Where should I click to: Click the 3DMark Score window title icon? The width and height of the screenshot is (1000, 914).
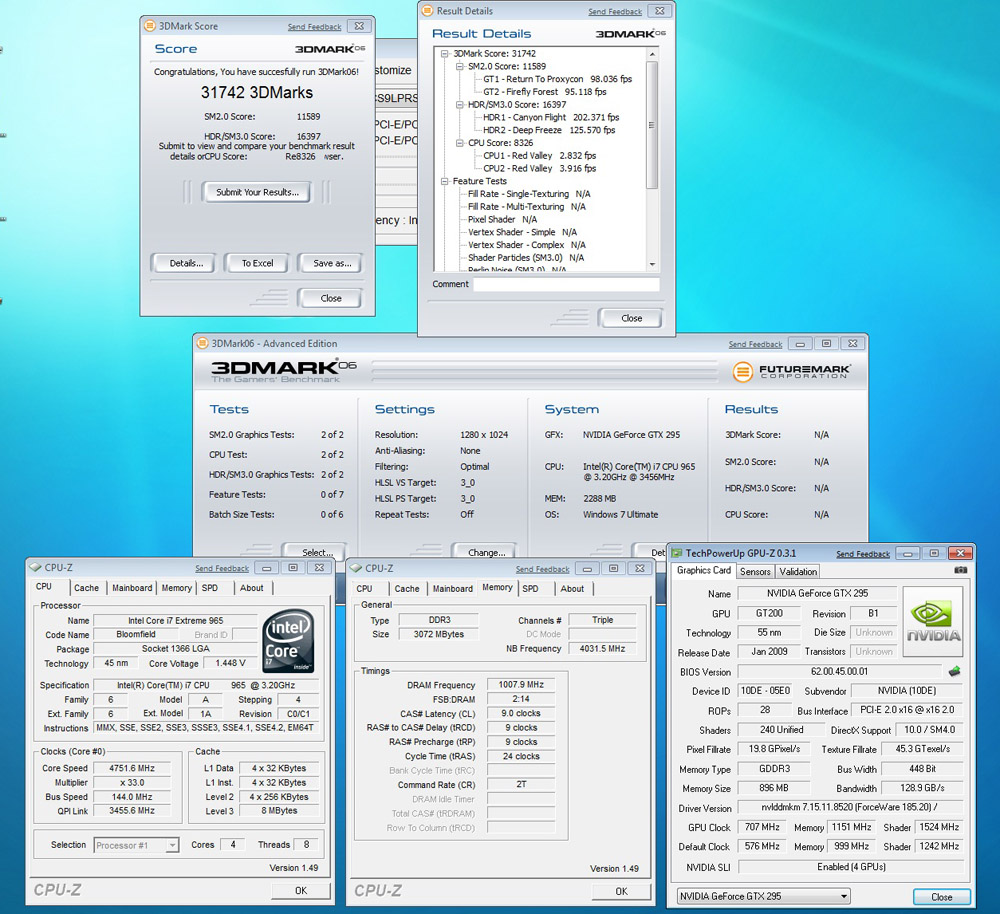click(150, 26)
